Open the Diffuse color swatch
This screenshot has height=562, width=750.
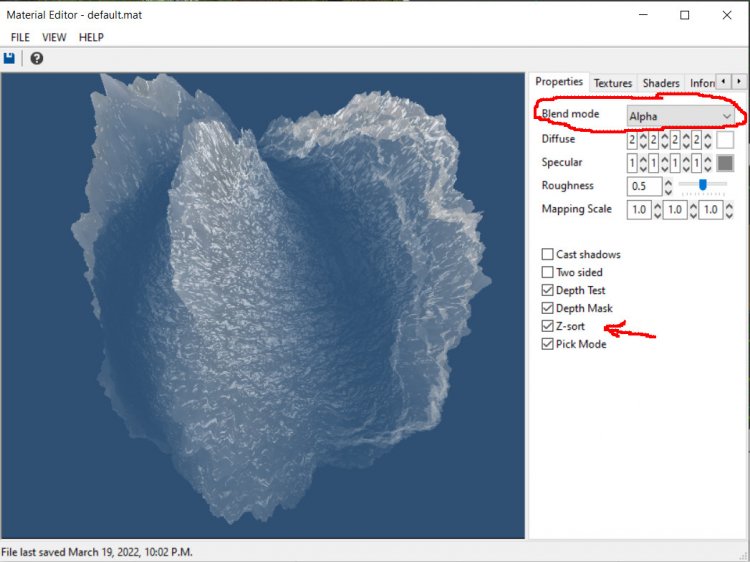pyautogui.click(x=726, y=140)
